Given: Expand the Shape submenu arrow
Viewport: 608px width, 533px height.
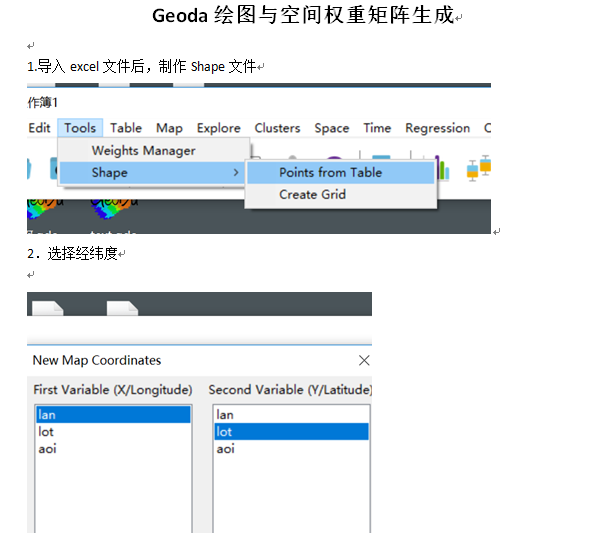Looking at the screenshot, I should (236, 173).
